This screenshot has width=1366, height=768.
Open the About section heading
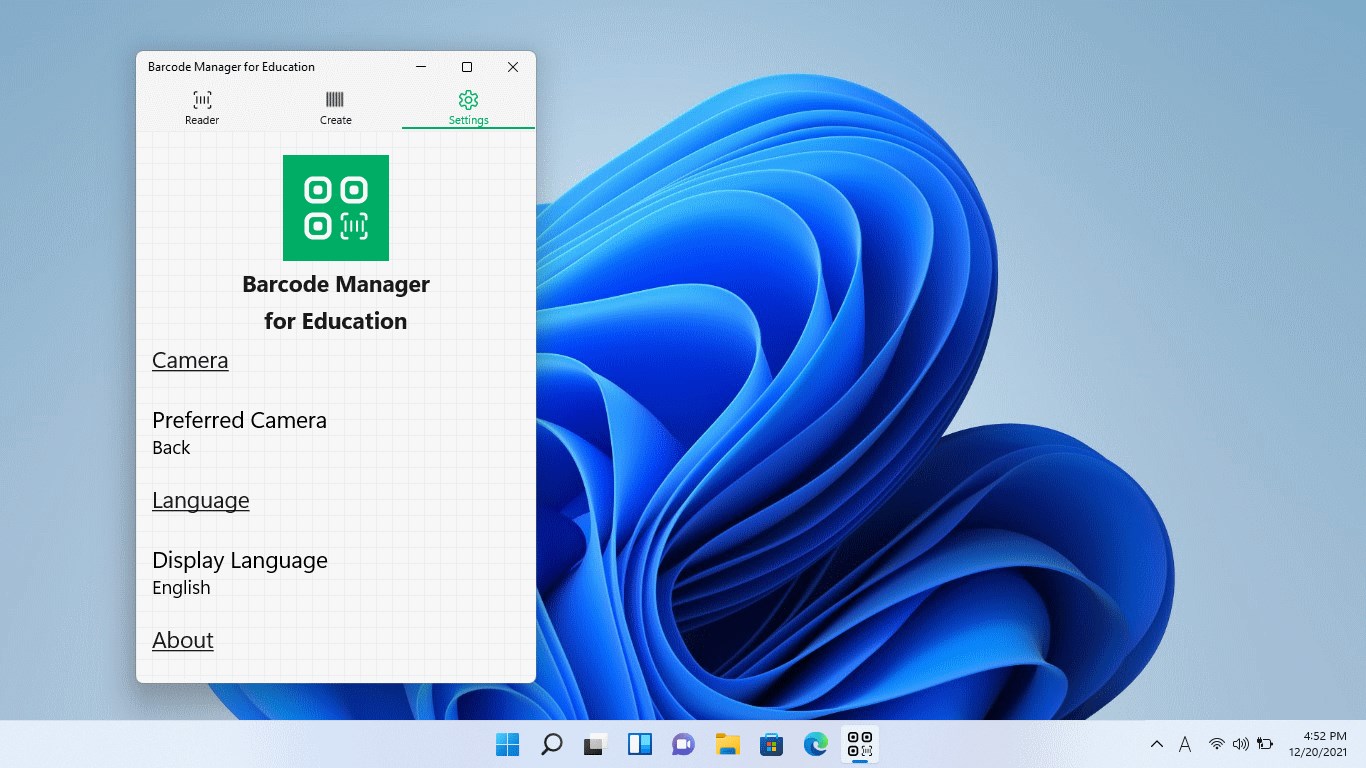pos(183,640)
